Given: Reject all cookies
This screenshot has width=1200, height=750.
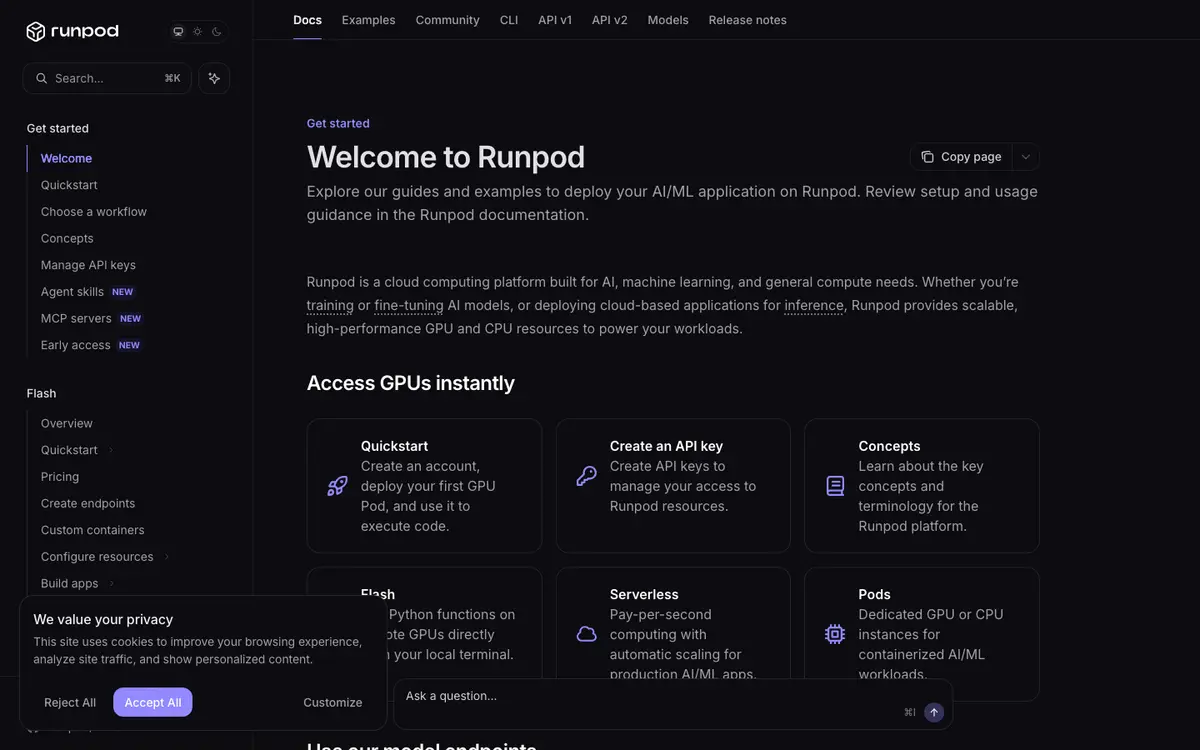Looking at the screenshot, I should (70, 702).
